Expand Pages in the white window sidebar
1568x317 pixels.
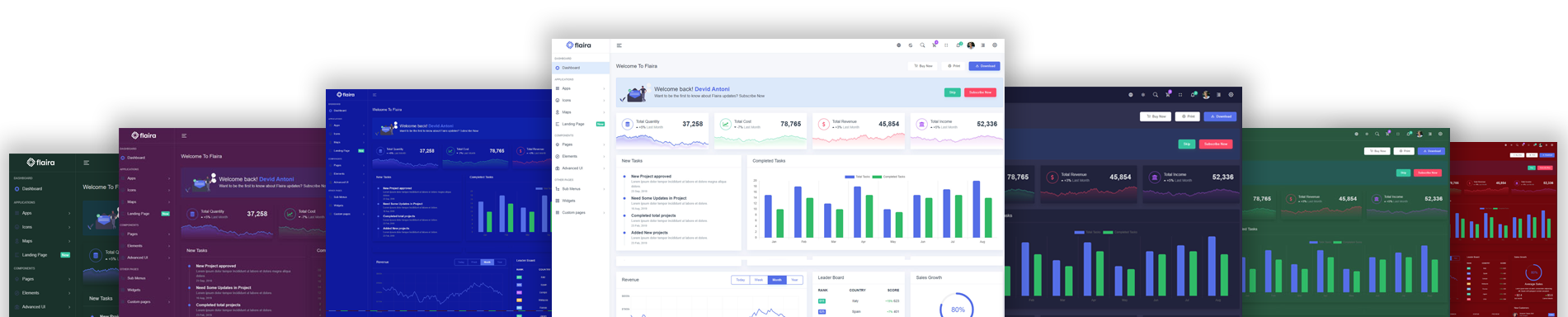581,144
